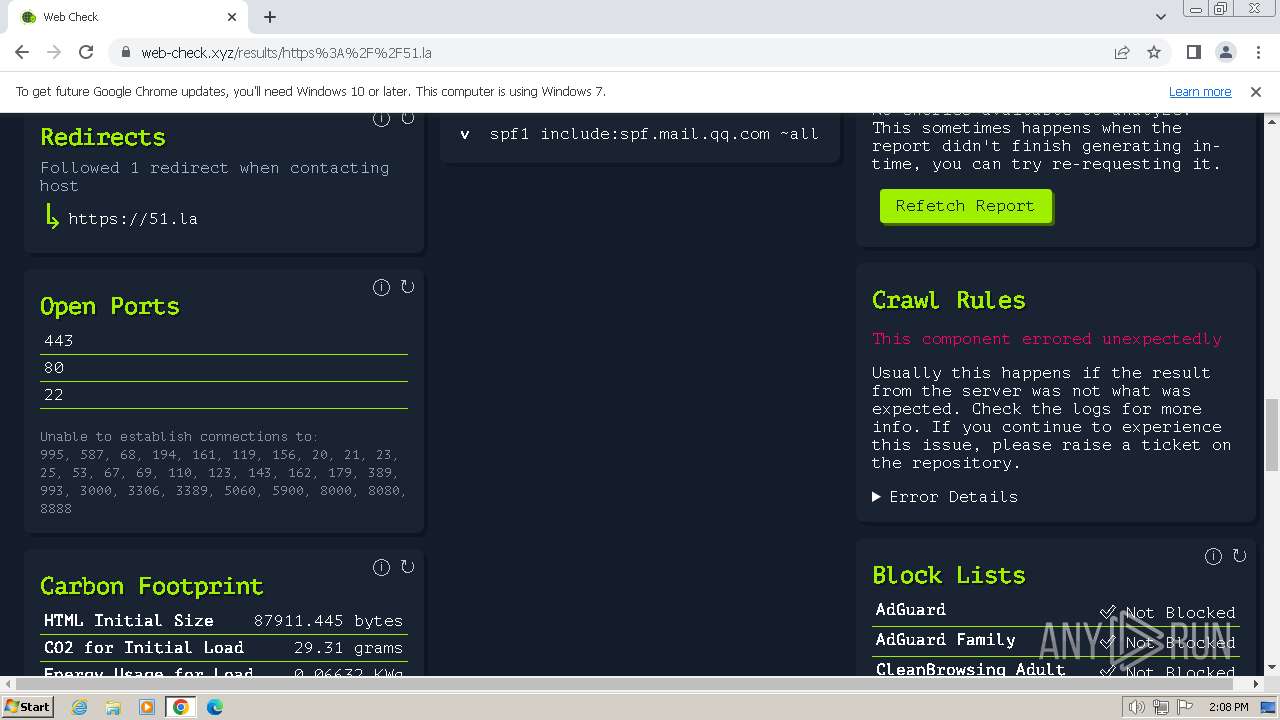The height and width of the screenshot is (720, 1280).
Task: Close the Web Check tab
Action: tap(233, 17)
